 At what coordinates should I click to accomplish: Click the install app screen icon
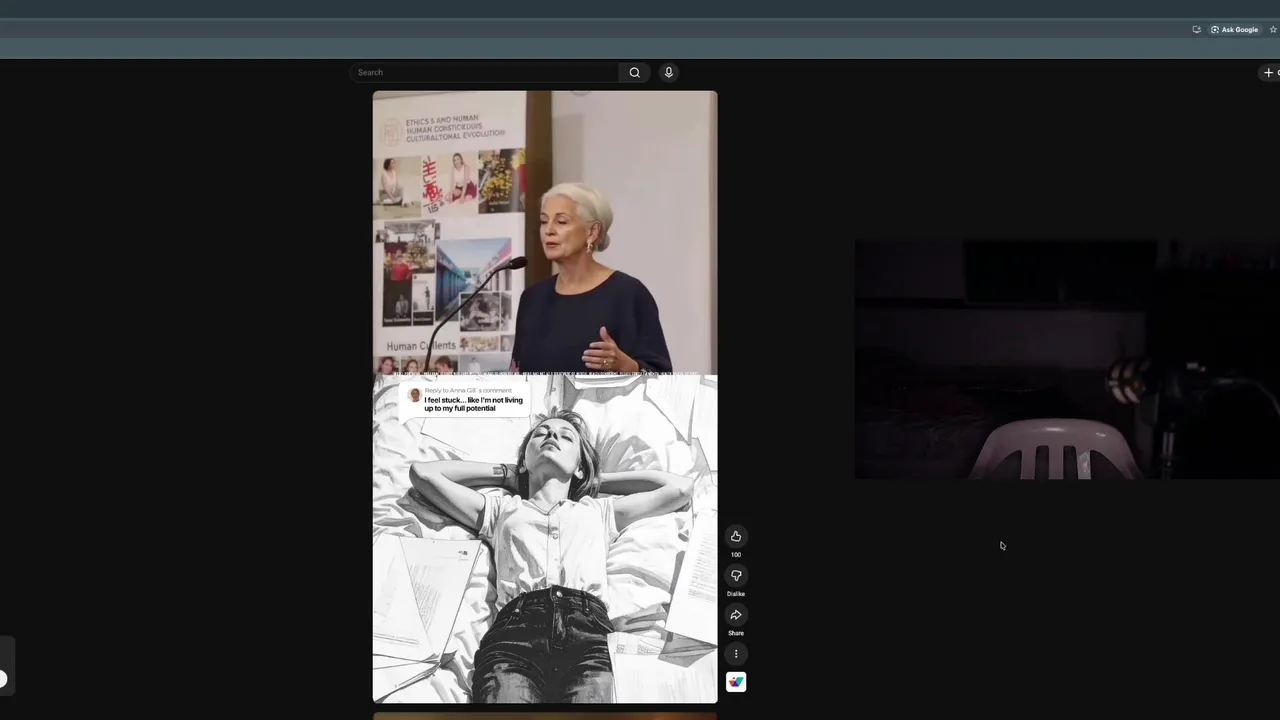[1196, 30]
